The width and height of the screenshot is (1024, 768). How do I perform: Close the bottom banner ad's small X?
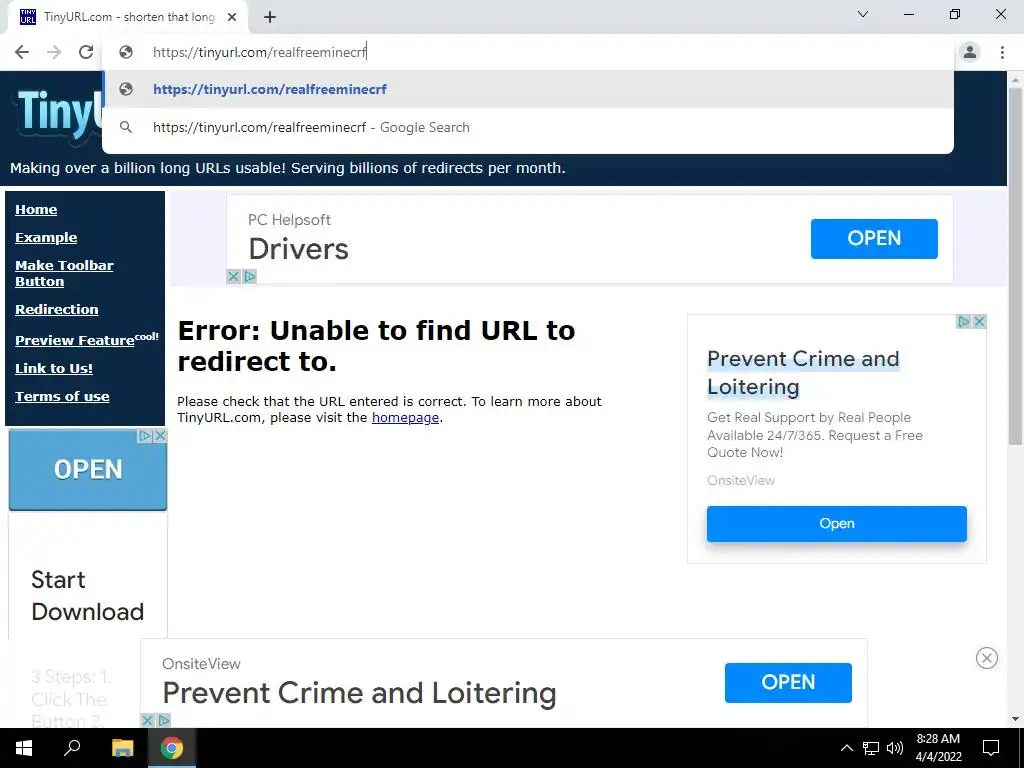(148, 720)
